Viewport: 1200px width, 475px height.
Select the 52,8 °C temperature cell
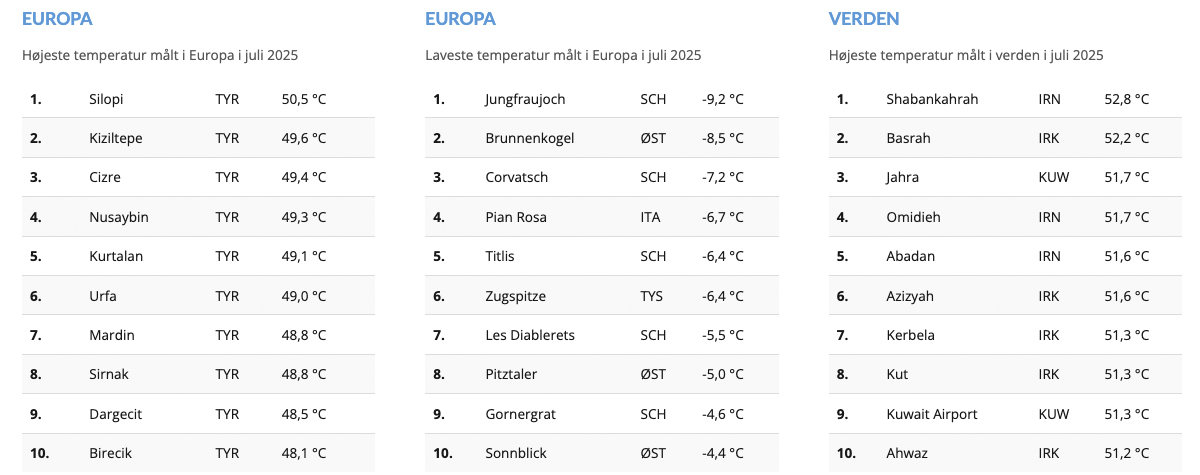(x=1127, y=99)
